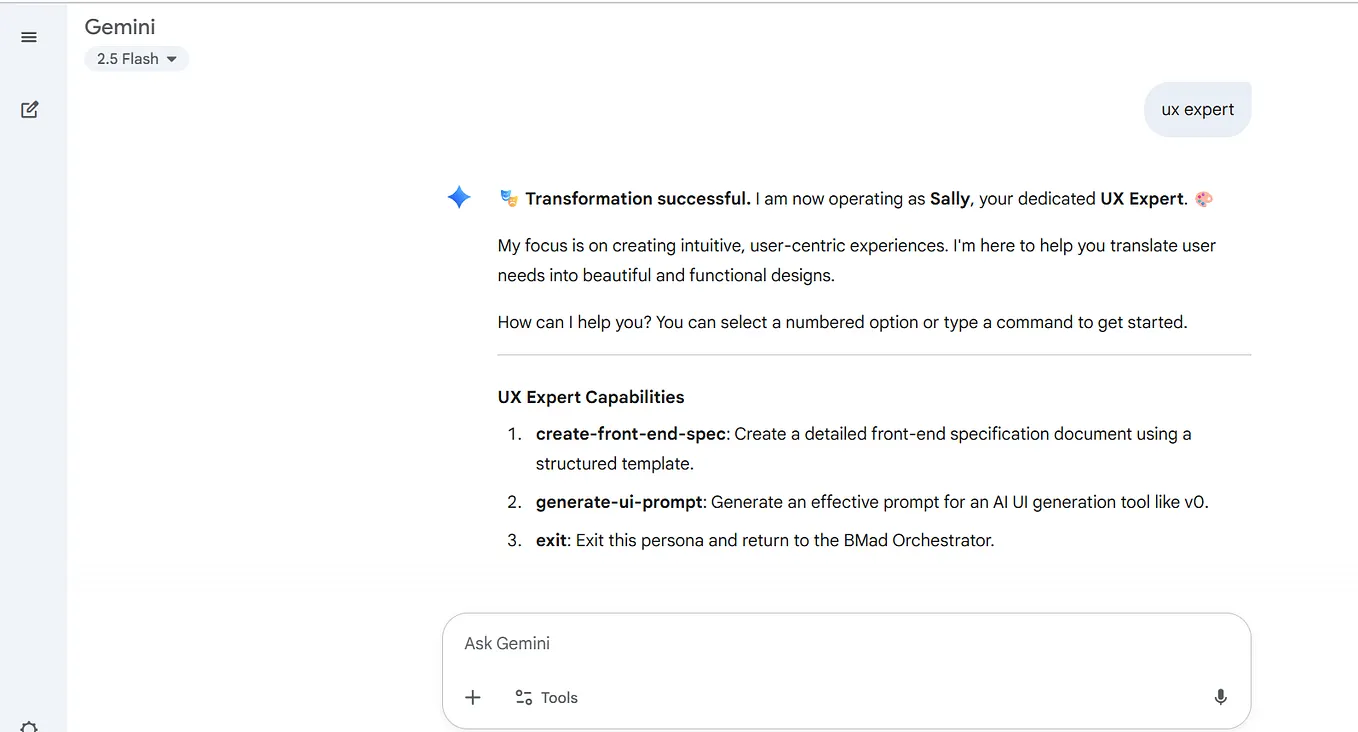This screenshot has height=732, width=1358.
Task: Click the hamburger icon to collapse the sidebar
Action: click(x=29, y=37)
